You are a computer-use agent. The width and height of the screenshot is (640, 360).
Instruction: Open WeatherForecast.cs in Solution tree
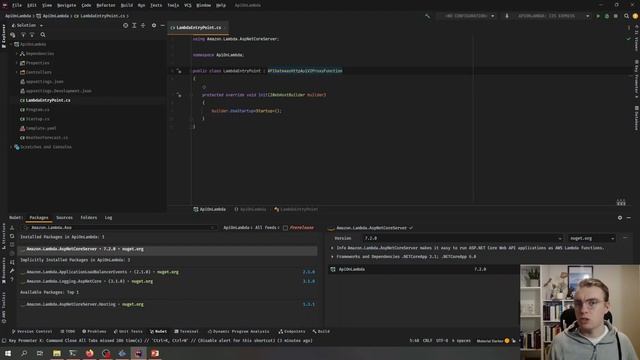coord(47,138)
